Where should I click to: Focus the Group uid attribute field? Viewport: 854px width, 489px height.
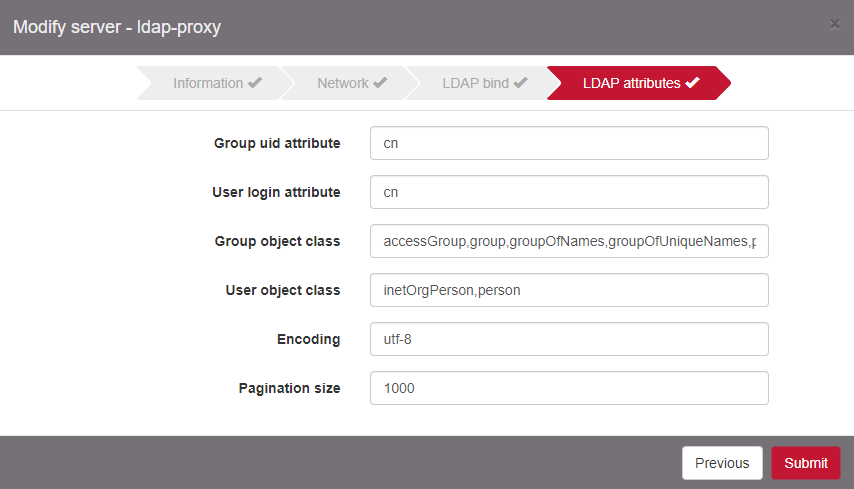click(568, 143)
